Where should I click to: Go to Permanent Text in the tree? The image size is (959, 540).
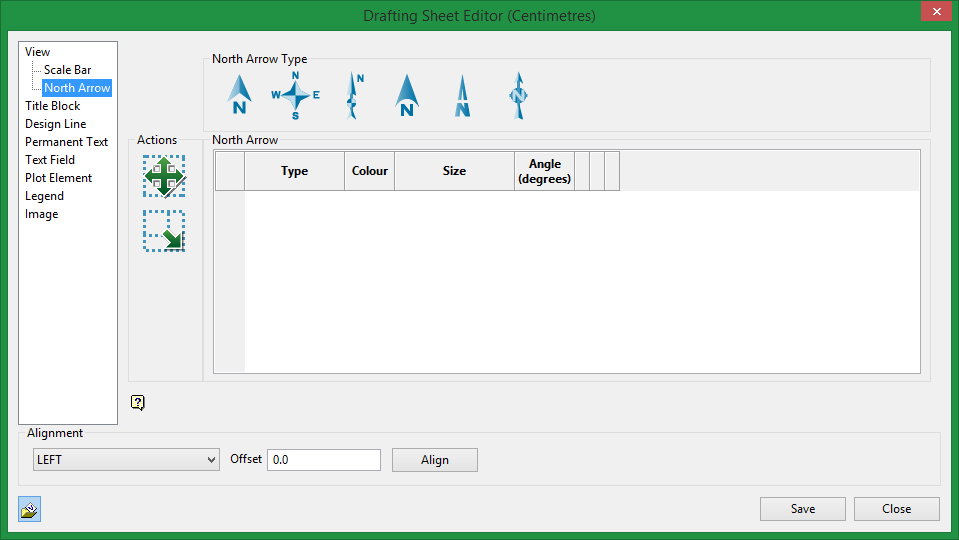66,142
